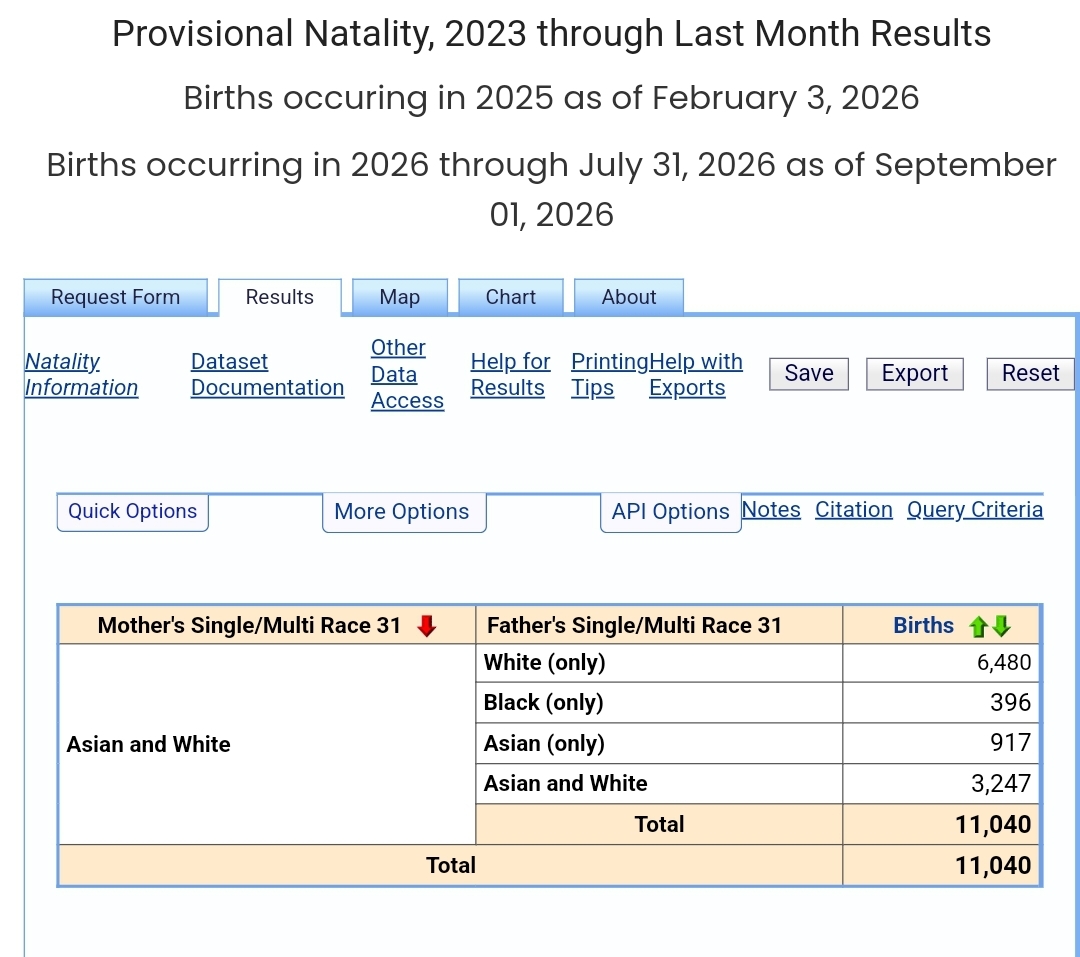Click the Save button

tap(809, 373)
